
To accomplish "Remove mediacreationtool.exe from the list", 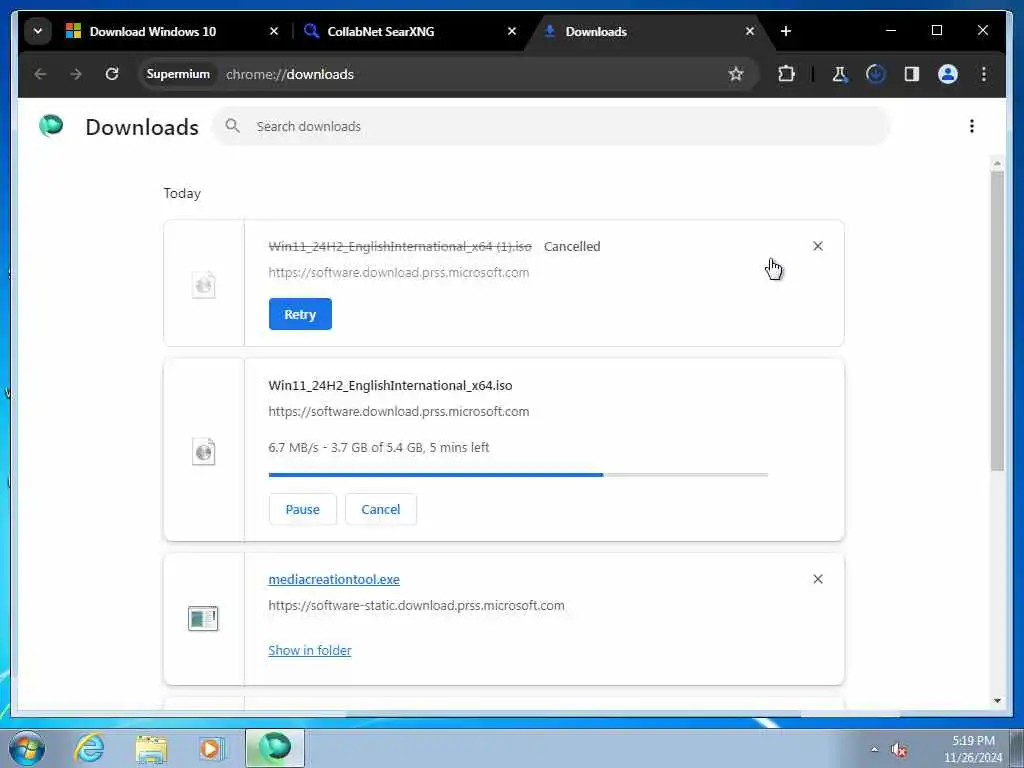I will pos(818,579).
